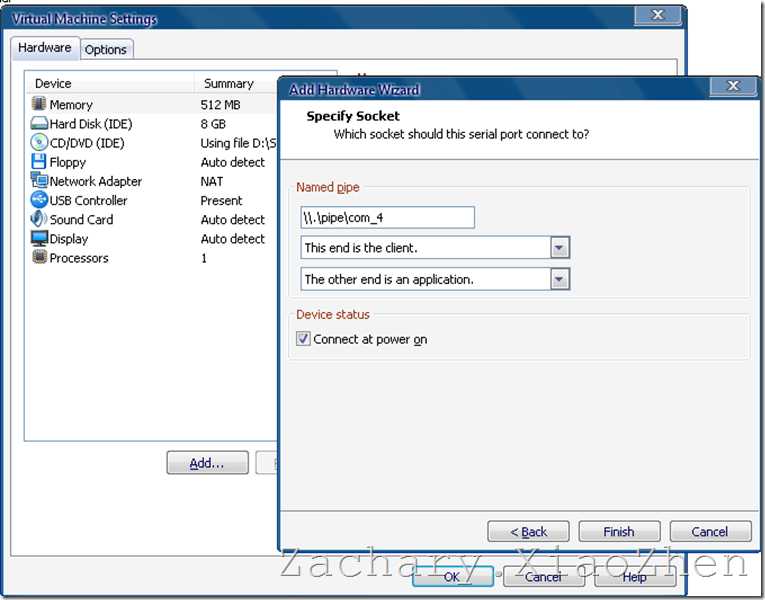This screenshot has height=600, width=765.
Task: Switch to the Options tab
Action: (x=105, y=49)
